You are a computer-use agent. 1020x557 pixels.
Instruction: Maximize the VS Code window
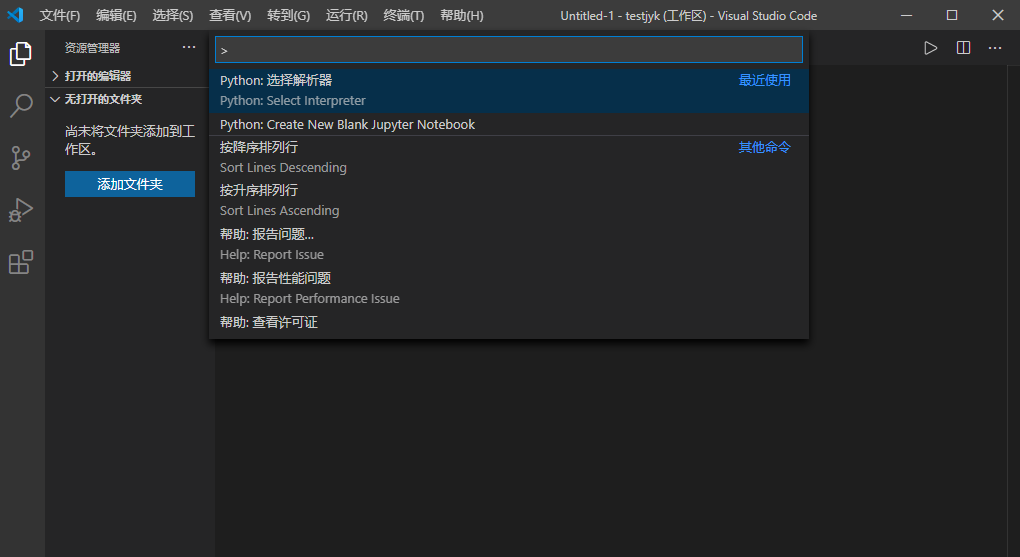tap(952, 15)
